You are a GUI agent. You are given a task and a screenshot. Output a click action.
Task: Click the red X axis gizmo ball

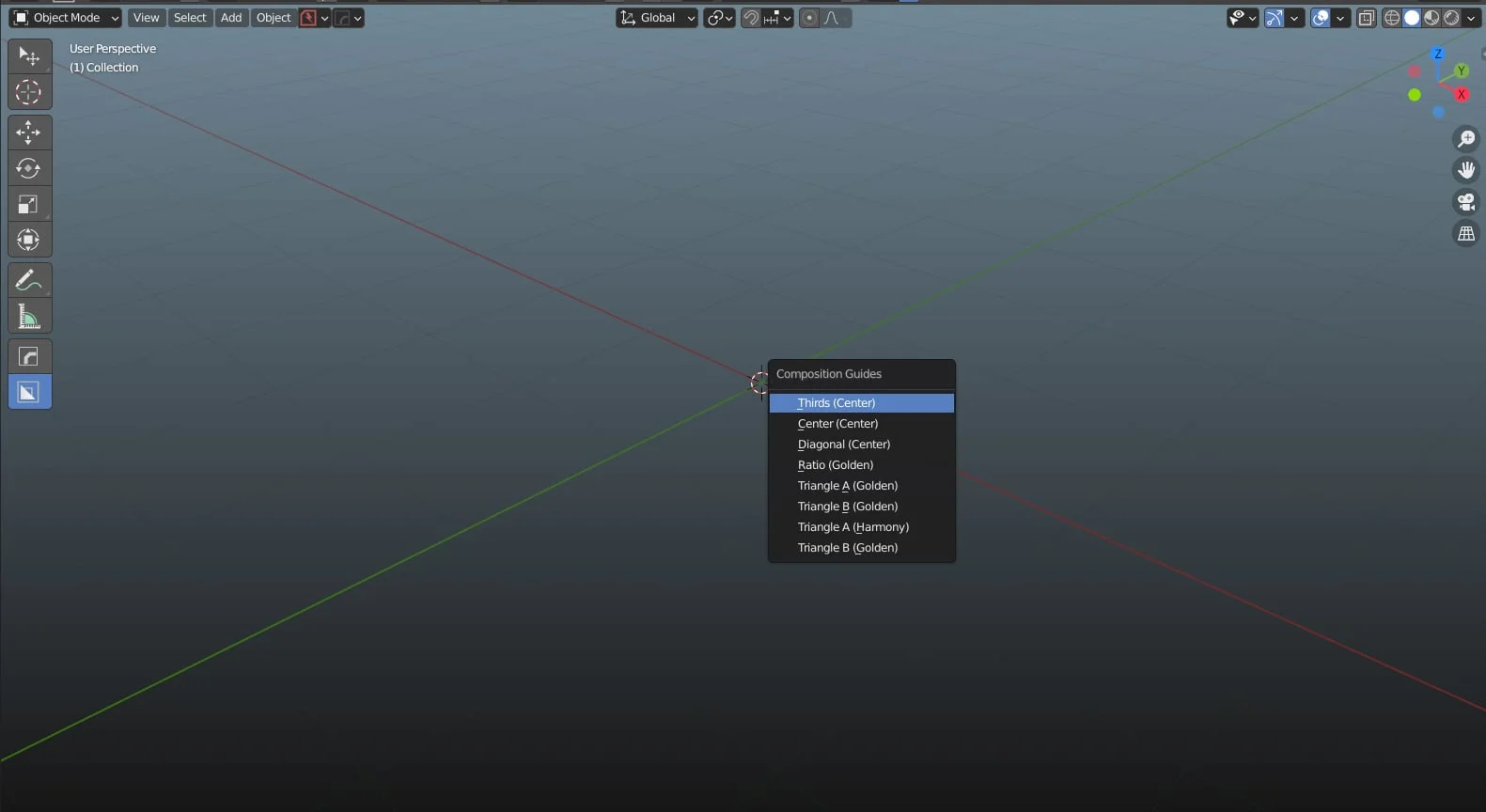point(1462,94)
